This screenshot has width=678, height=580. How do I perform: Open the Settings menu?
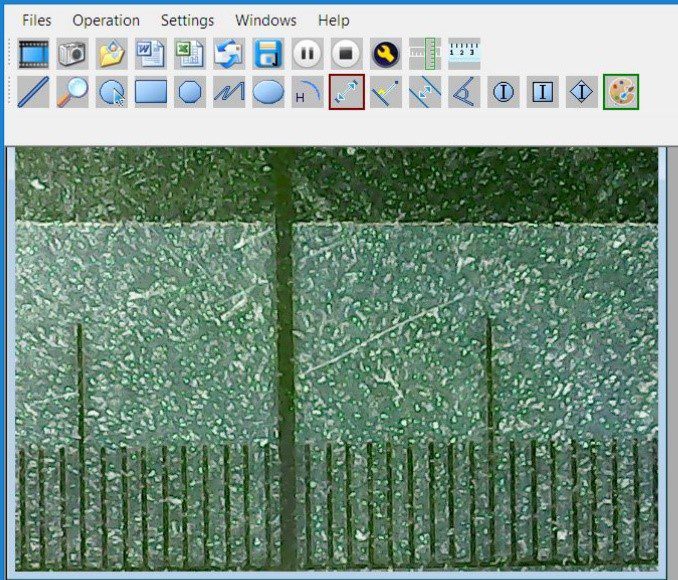(187, 20)
